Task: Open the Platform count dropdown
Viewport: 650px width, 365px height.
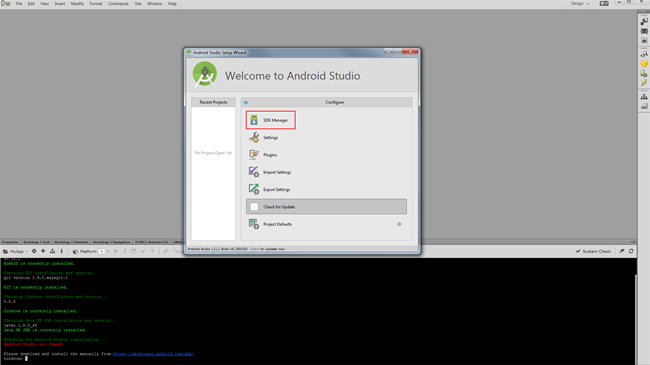Action: [104, 251]
